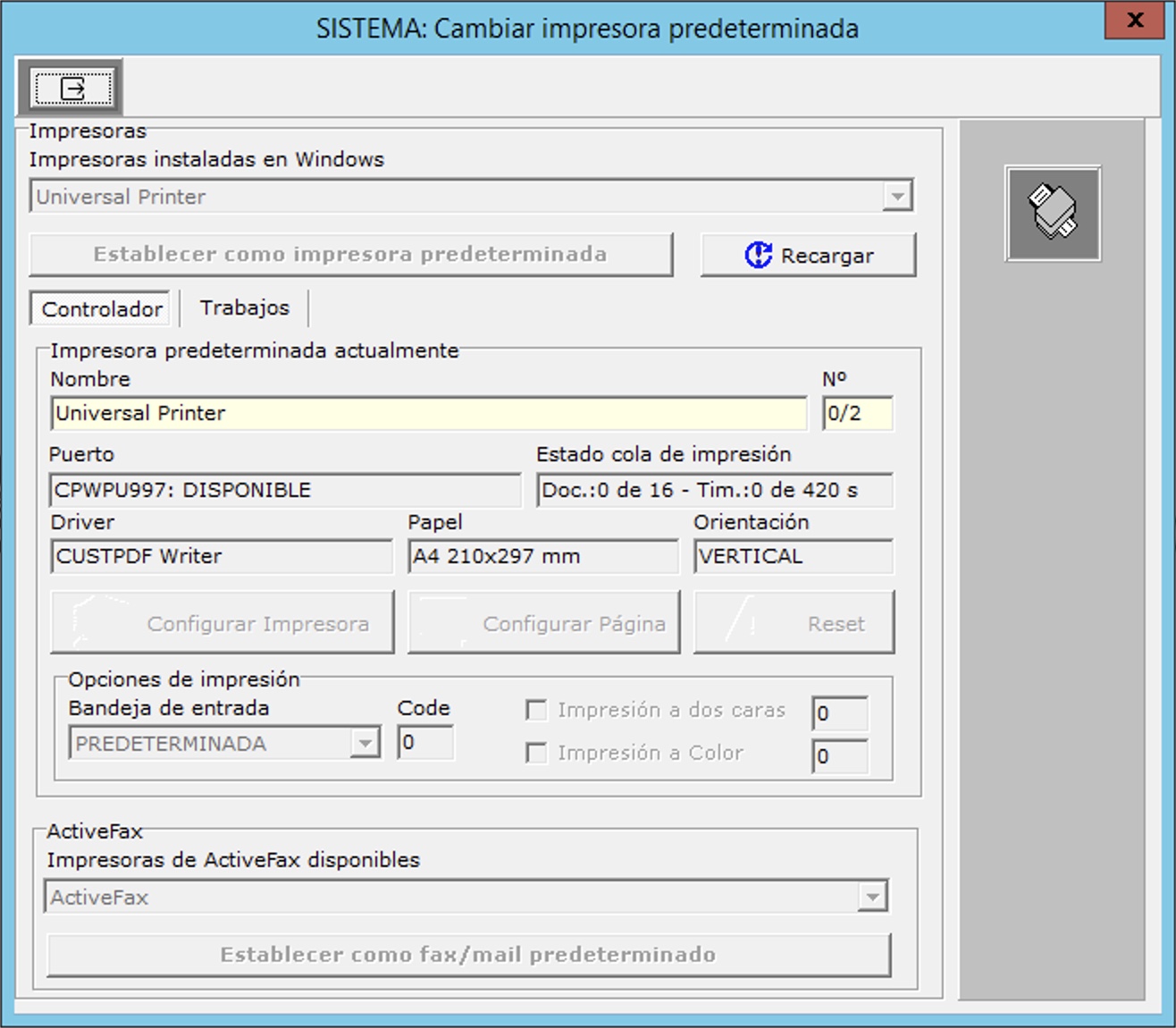Expand the ActiveFax printers dropdown
The height and width of the screenshot is (1028, 1176).
pos(870,897)
